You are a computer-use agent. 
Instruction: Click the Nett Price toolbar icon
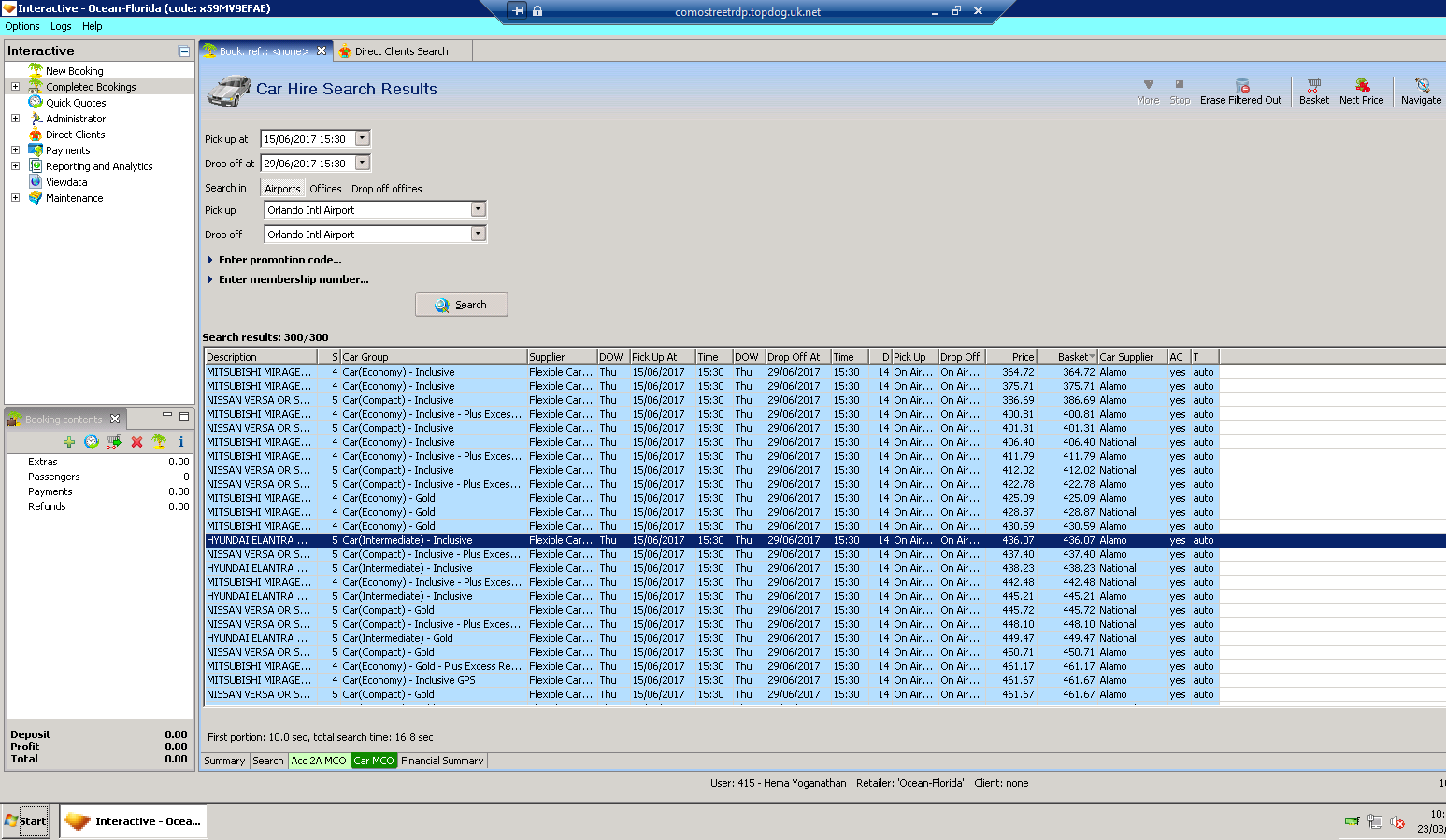pyautogui.click(x=1361, y=85)
